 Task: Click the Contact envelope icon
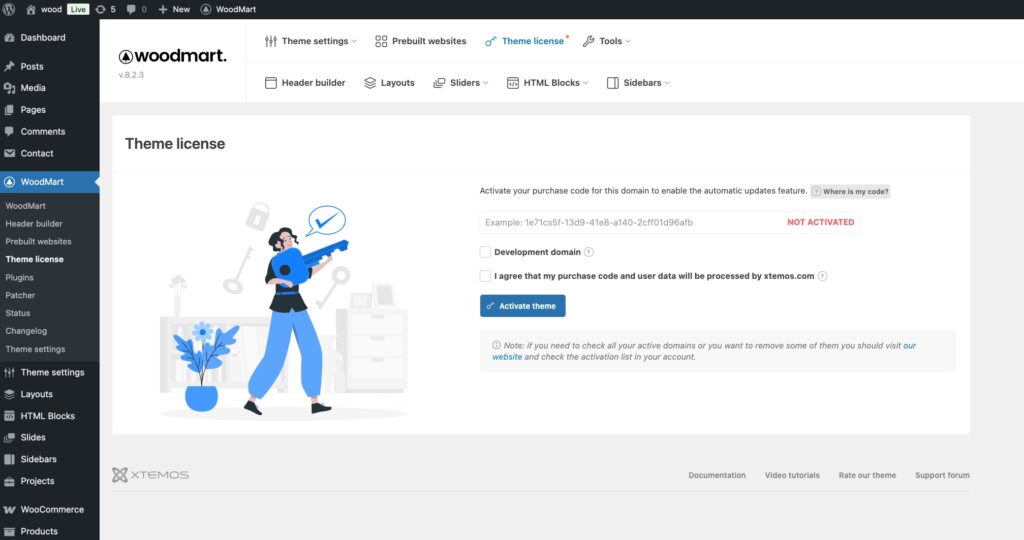9,153
